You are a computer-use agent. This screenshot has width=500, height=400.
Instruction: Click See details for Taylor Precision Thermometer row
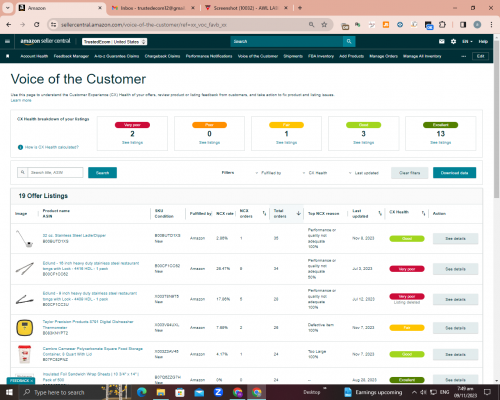[x=455, y=328]
